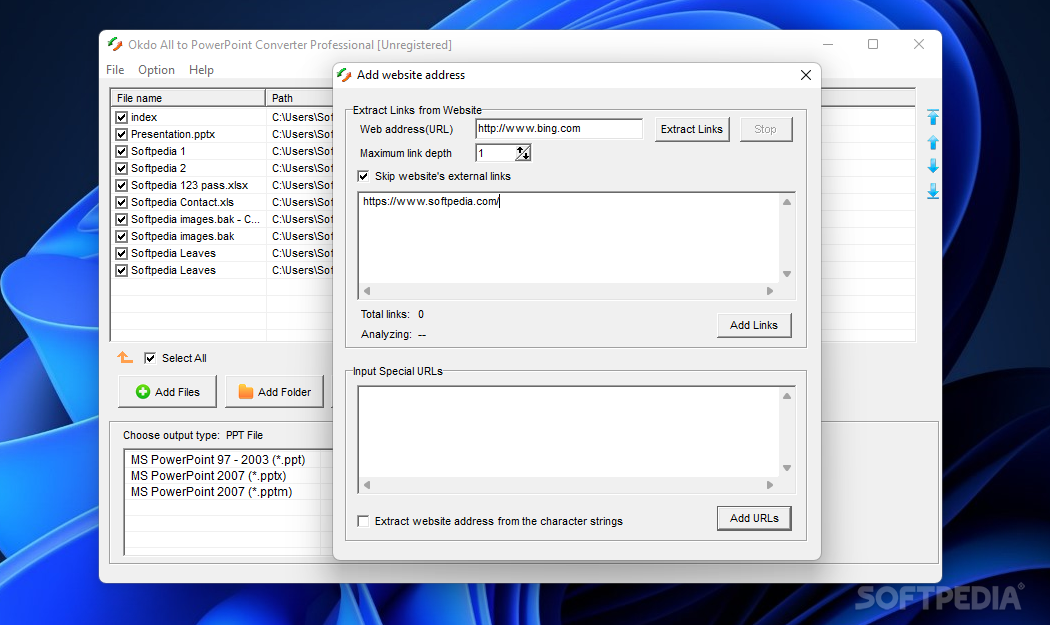Click the Maximum link depth value field
1050x625 pixels.
coord(496,153)
